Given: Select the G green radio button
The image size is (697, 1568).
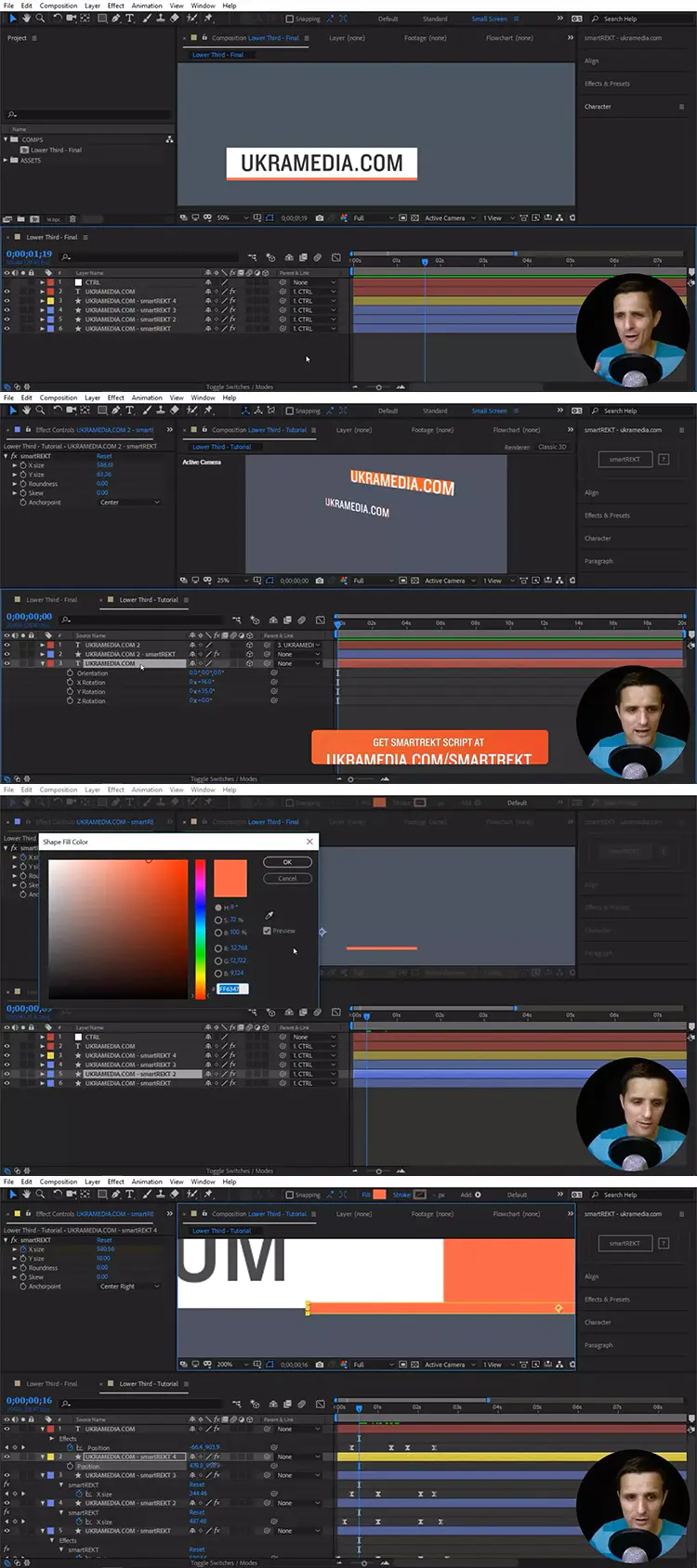Looking at the screenshot, I should tap(218, 960).
